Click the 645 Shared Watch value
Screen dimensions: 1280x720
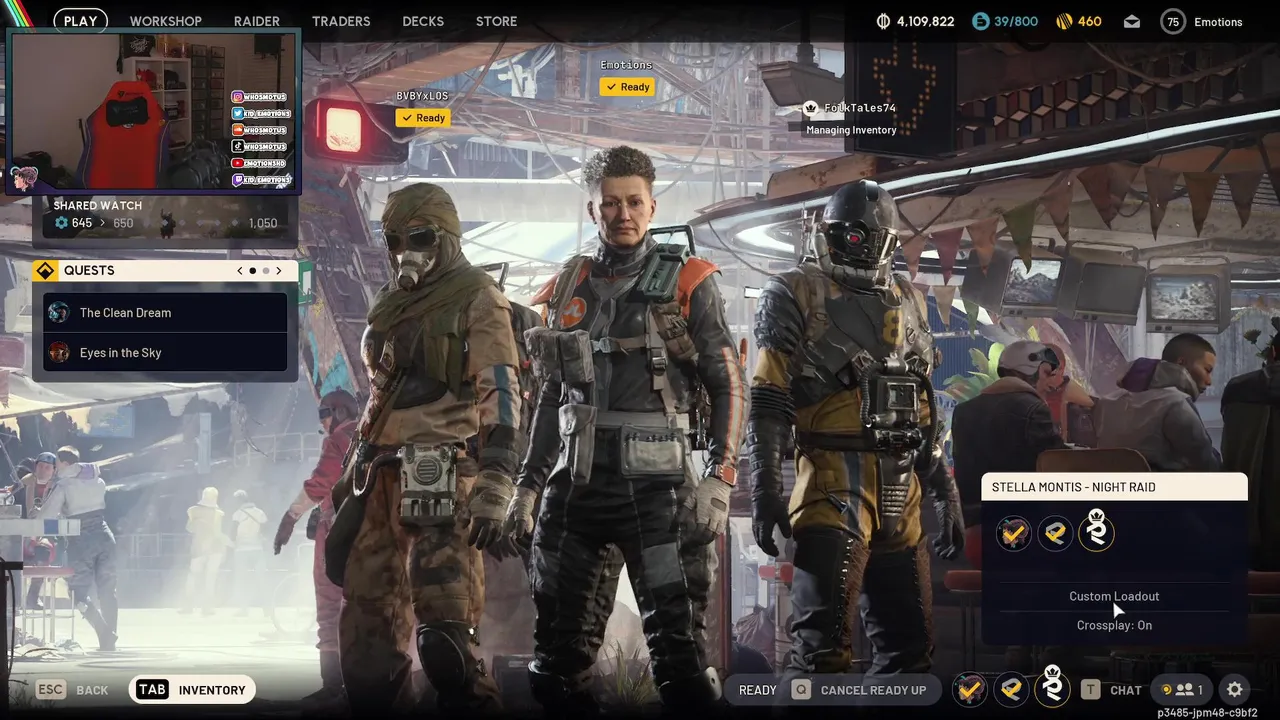point(82,223)
